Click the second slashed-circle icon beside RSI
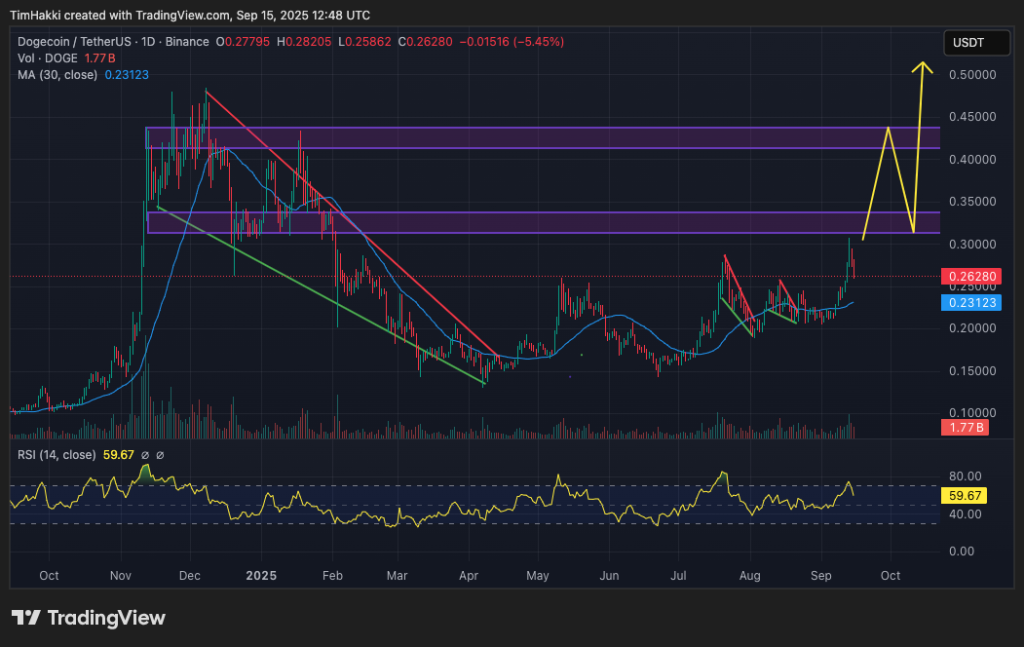The width and height of the screenshot is (1024, 647). pyautogui.click(x=160, y=455)
